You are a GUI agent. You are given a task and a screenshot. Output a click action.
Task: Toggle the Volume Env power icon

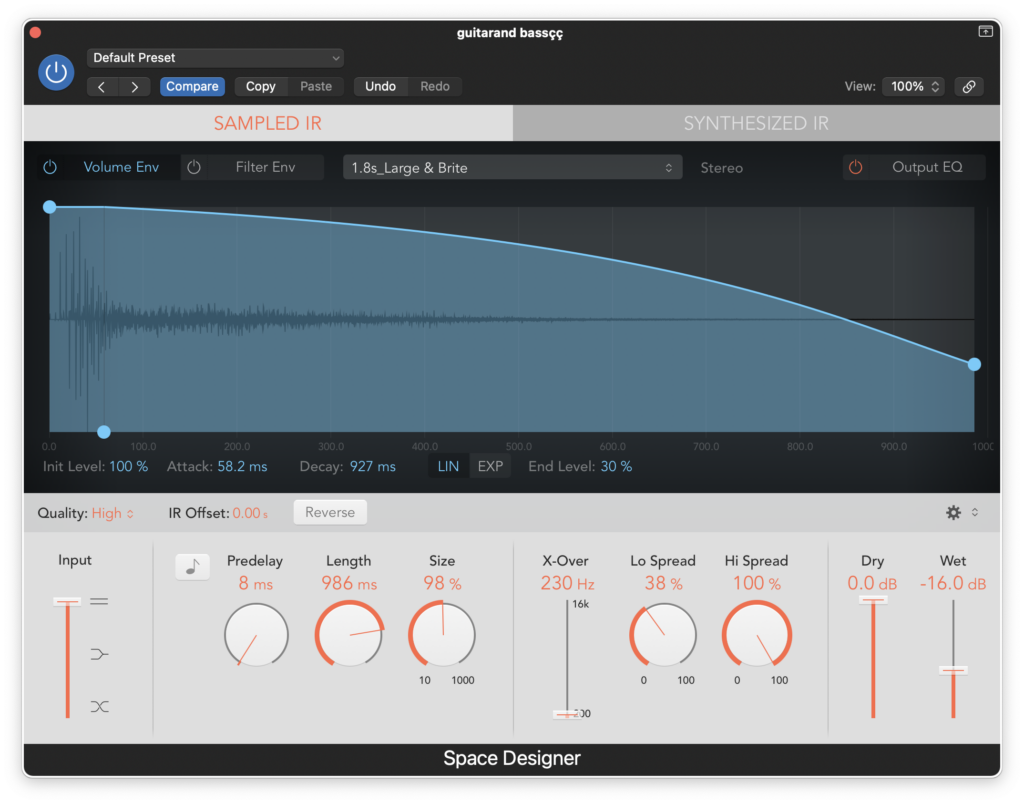point(50,167)
